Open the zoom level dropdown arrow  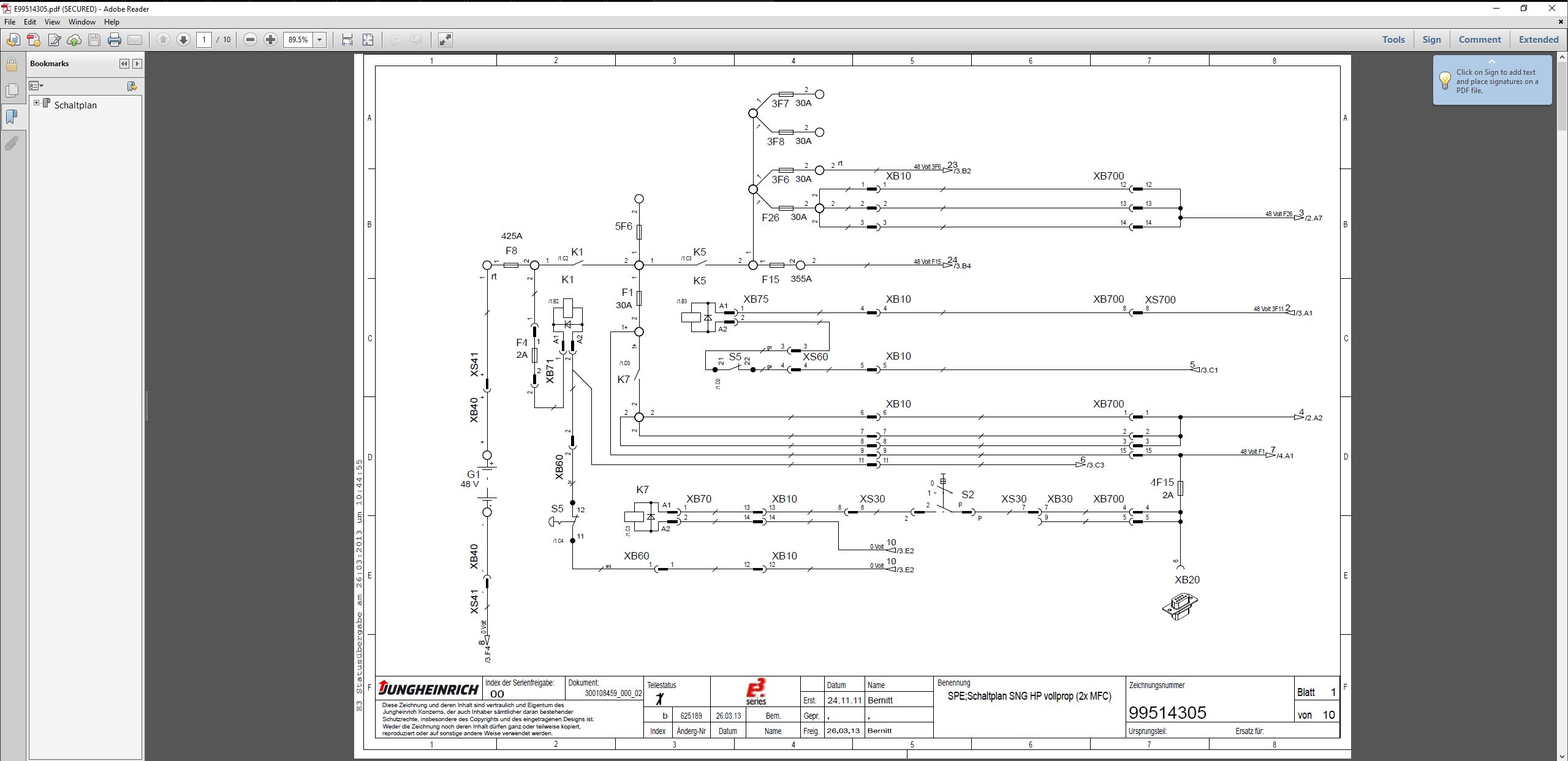click(320, 39)
